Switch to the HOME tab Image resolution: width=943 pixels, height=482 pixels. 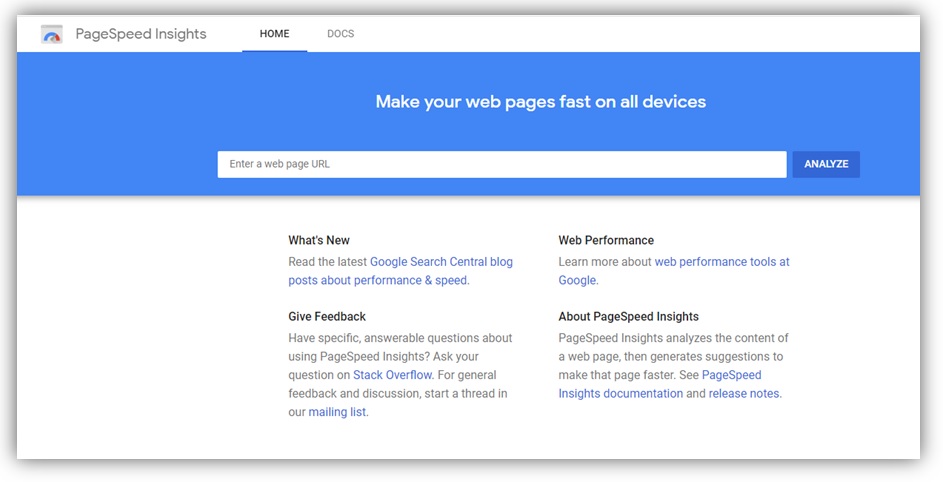pos(274,34)
